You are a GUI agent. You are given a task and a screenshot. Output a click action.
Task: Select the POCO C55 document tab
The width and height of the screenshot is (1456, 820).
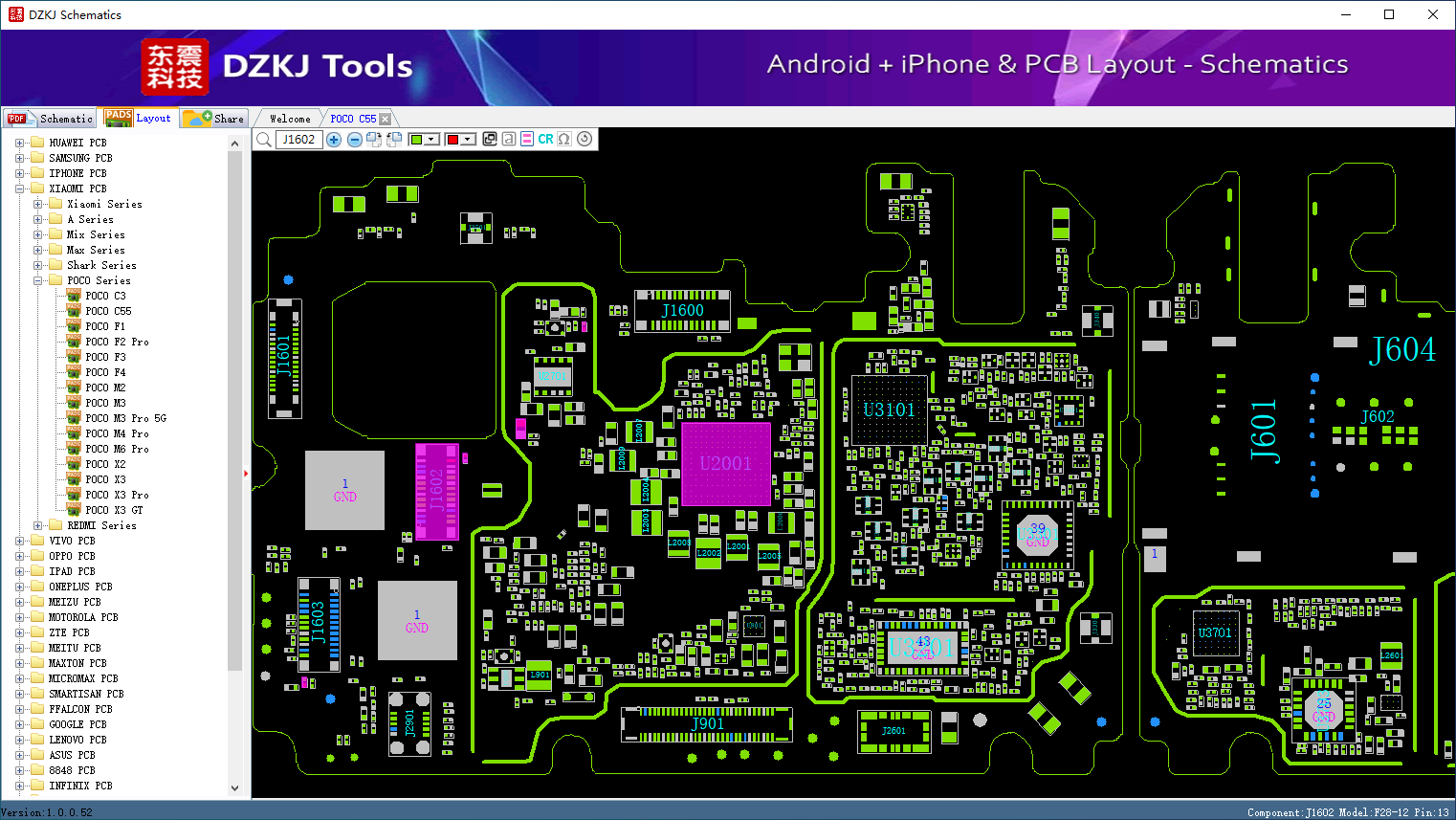click(353, 119)
